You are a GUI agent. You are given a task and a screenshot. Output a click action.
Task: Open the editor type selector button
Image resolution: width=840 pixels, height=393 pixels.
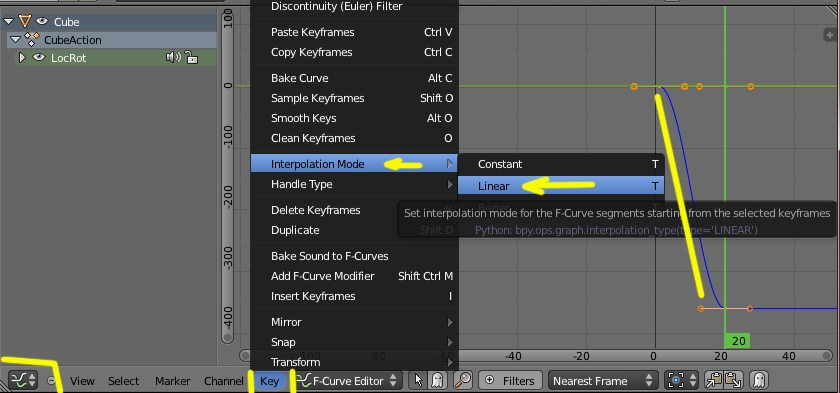(x=23, y=381)
